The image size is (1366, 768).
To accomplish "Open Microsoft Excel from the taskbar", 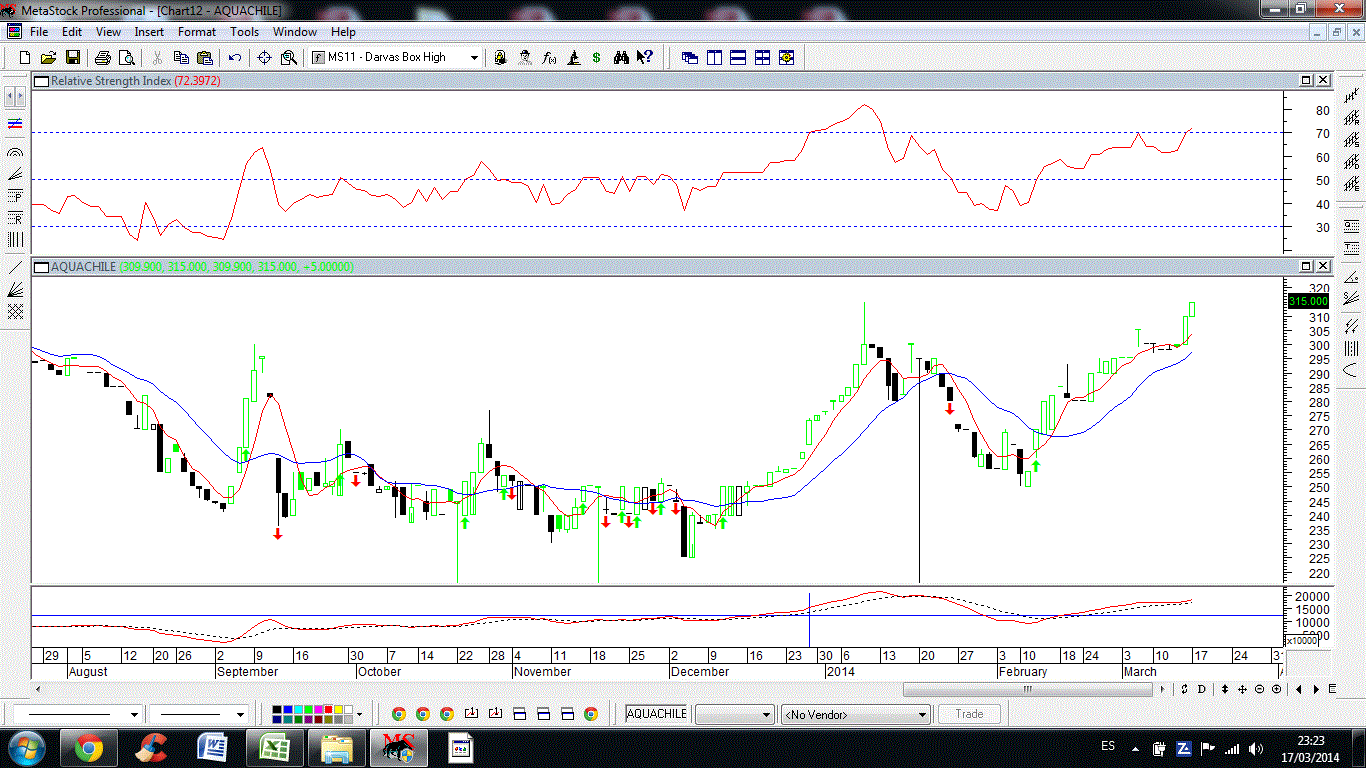I will (x=275, y=747).
